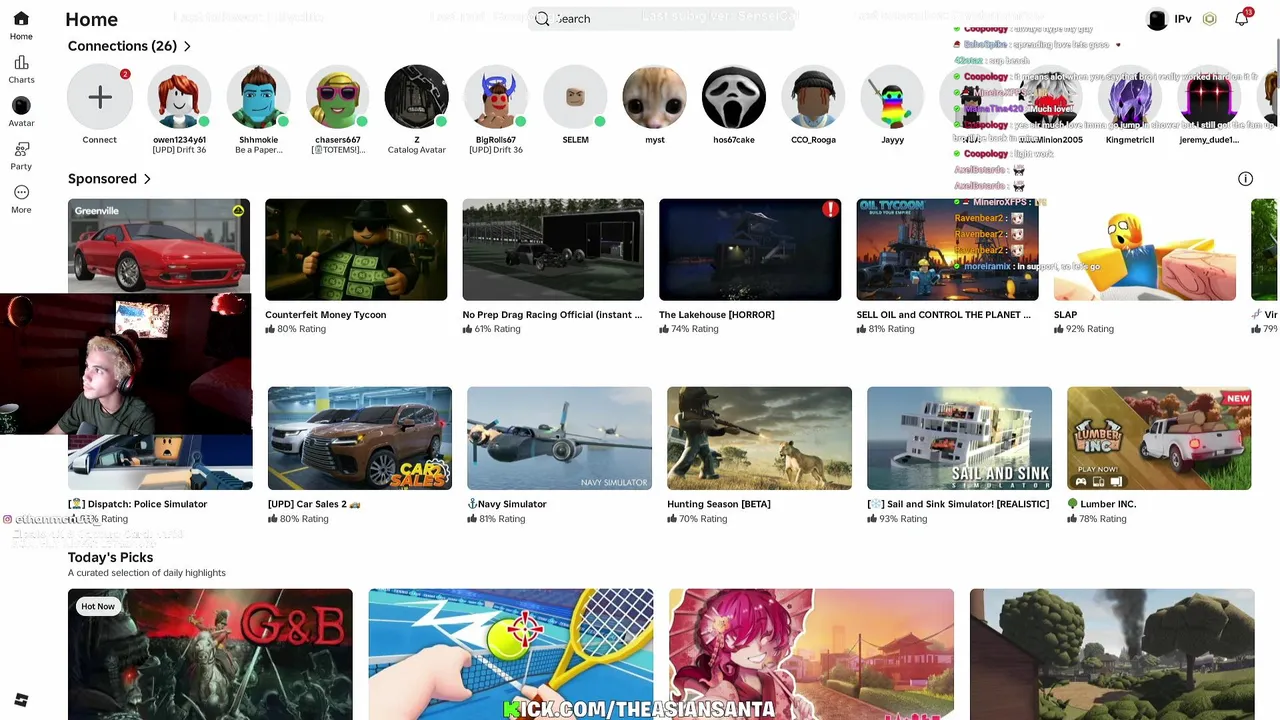This screenshot has width=1280, height=720.
Task: Open the SLAP game thumbnail
Action: coord(1144,250)
